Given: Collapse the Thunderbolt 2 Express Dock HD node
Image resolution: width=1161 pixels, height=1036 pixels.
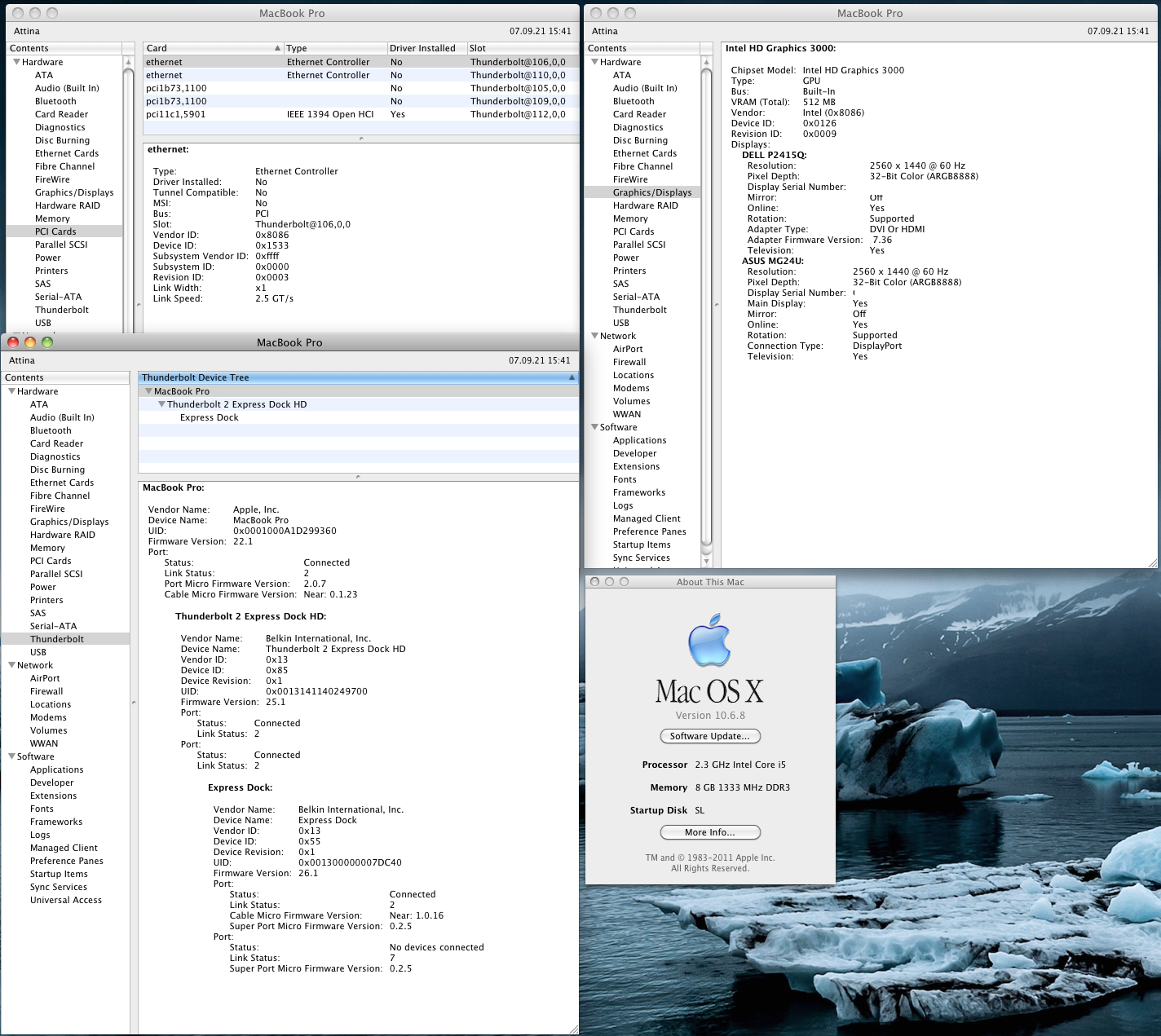Looking at the screenshot, I should [x=161, y=404].
